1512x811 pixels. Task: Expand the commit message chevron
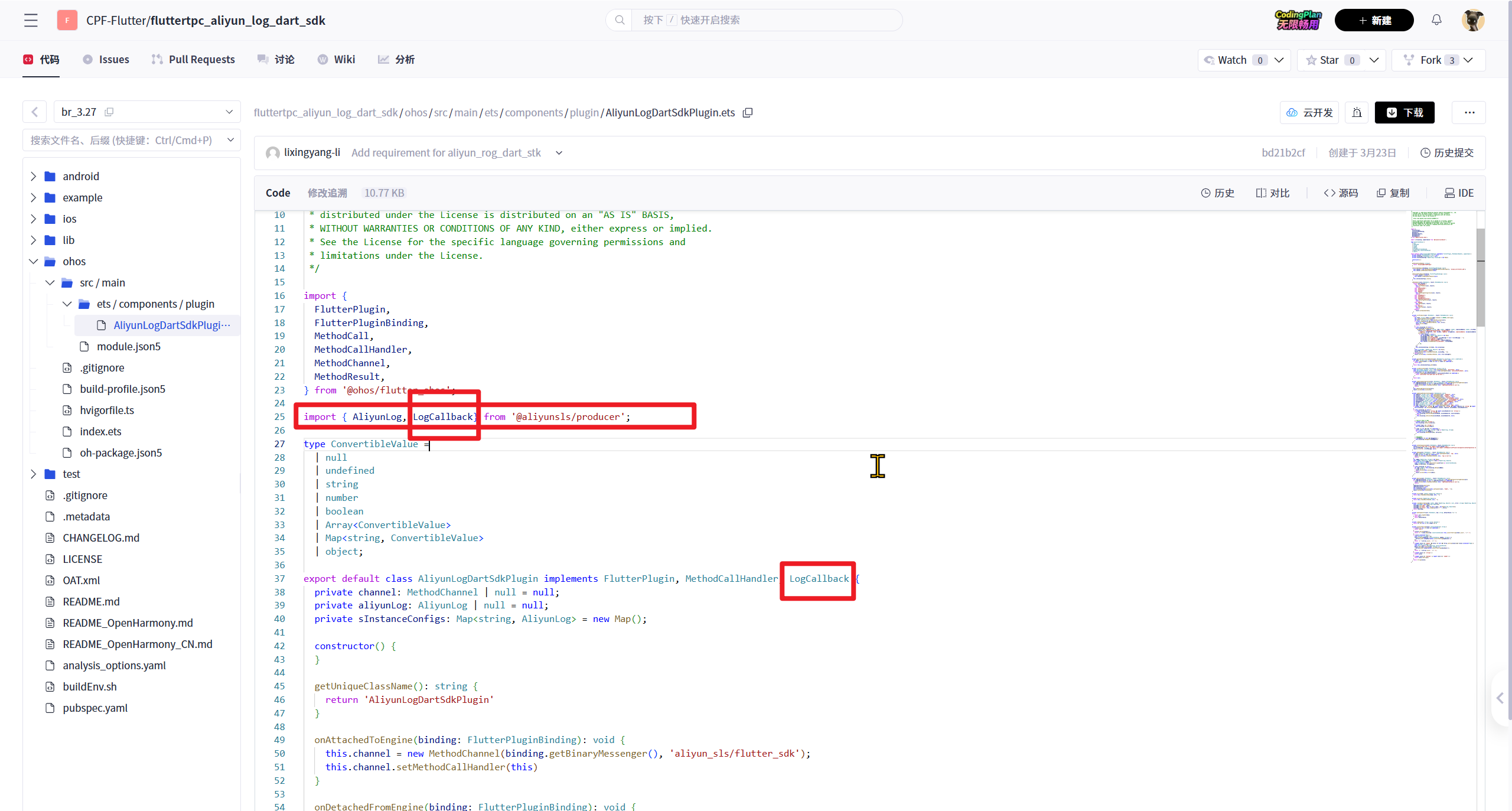tap(559, 153)
